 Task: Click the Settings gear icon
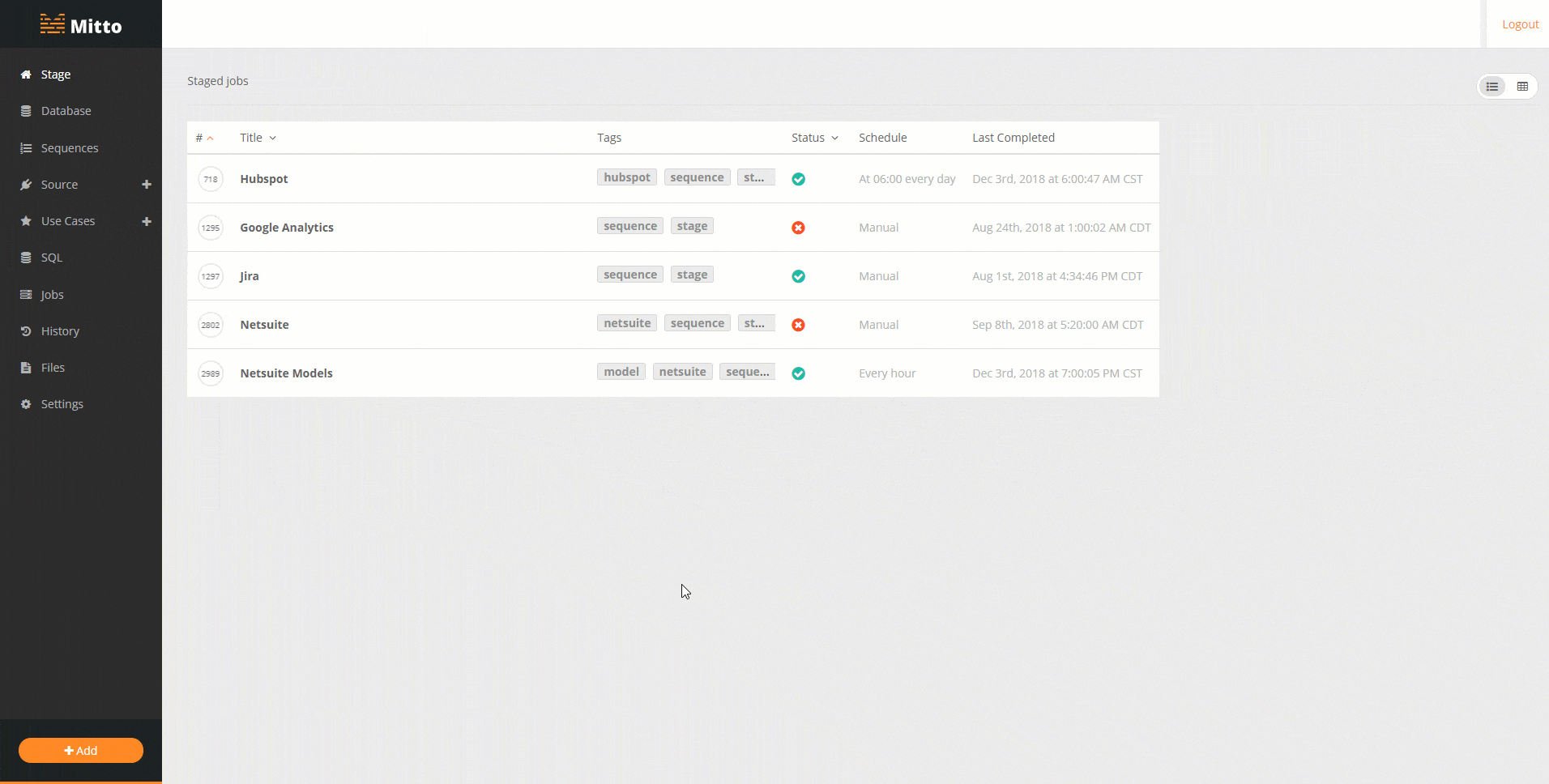point(26,404)
